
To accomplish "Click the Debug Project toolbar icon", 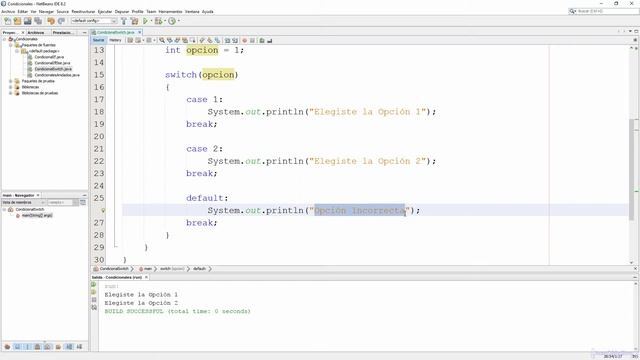I will (x=158, y=21).
